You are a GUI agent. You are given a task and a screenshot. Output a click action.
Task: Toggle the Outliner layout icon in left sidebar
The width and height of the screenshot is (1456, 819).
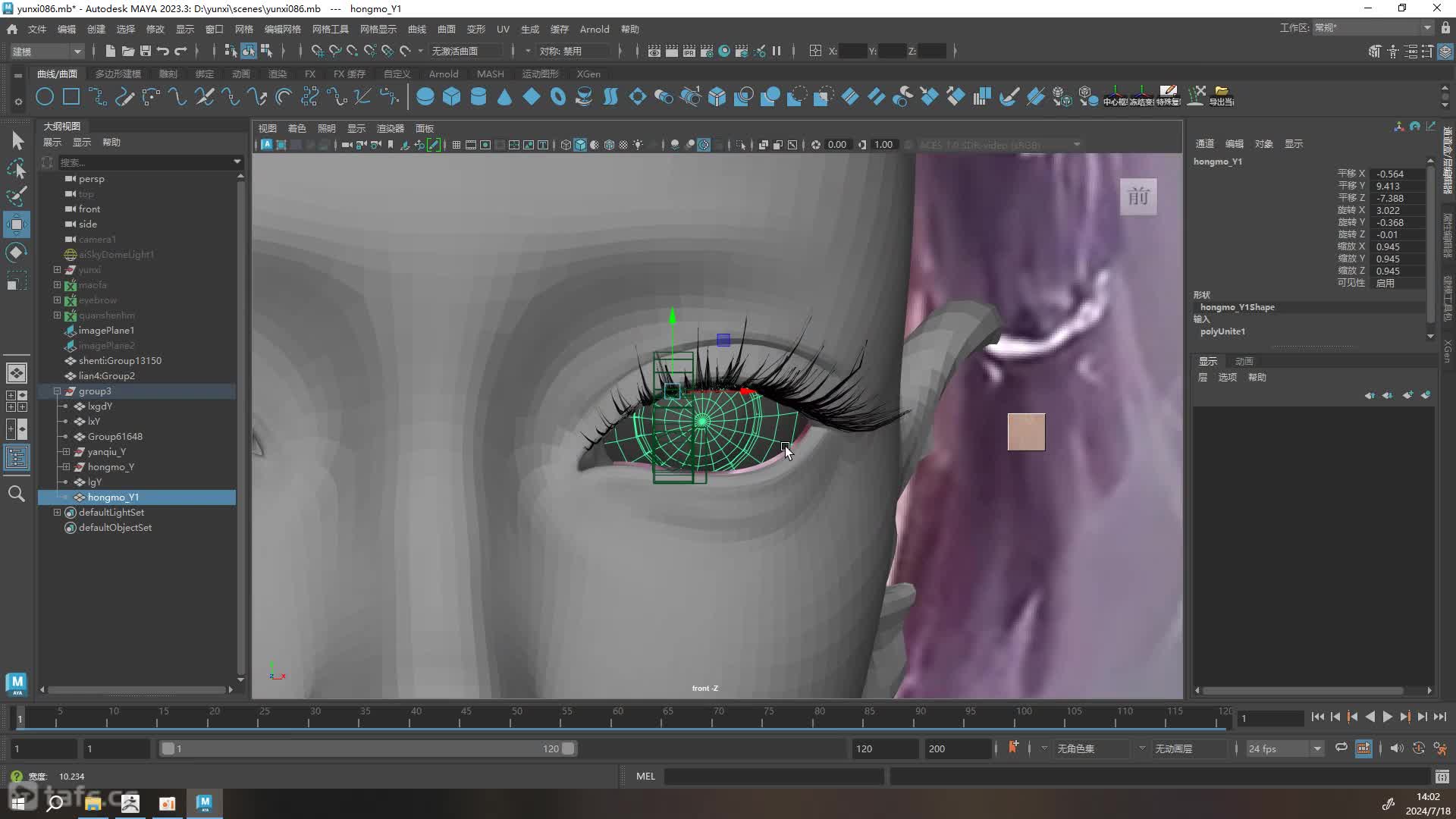click(17, 457)
